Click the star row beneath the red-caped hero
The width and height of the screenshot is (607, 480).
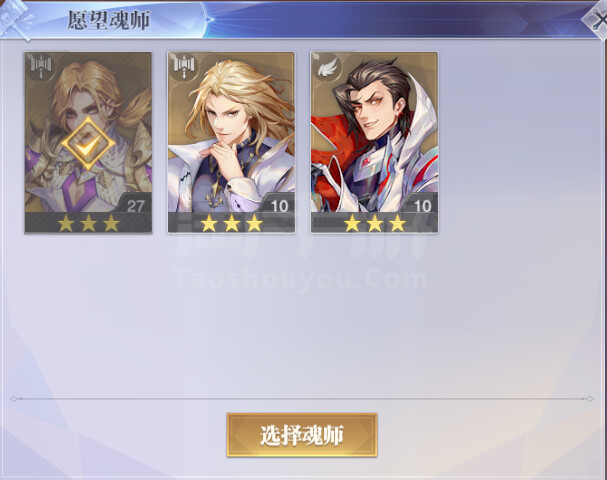point(374,223)
